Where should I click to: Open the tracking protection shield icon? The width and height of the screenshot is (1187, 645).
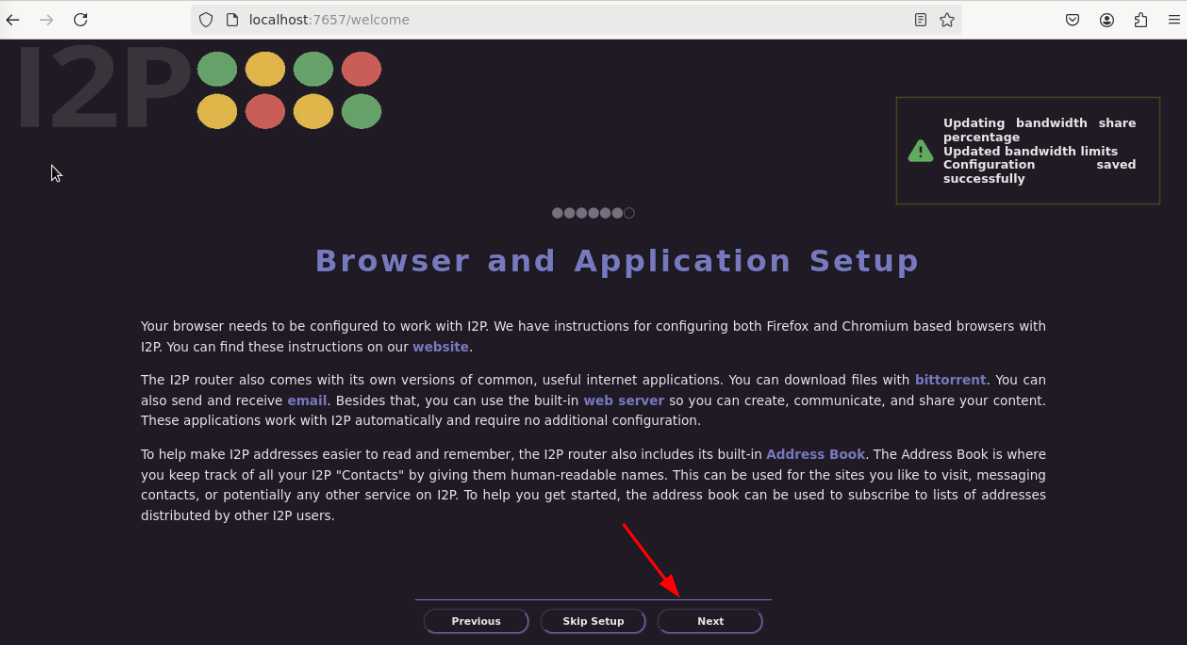tap(206, 20)
